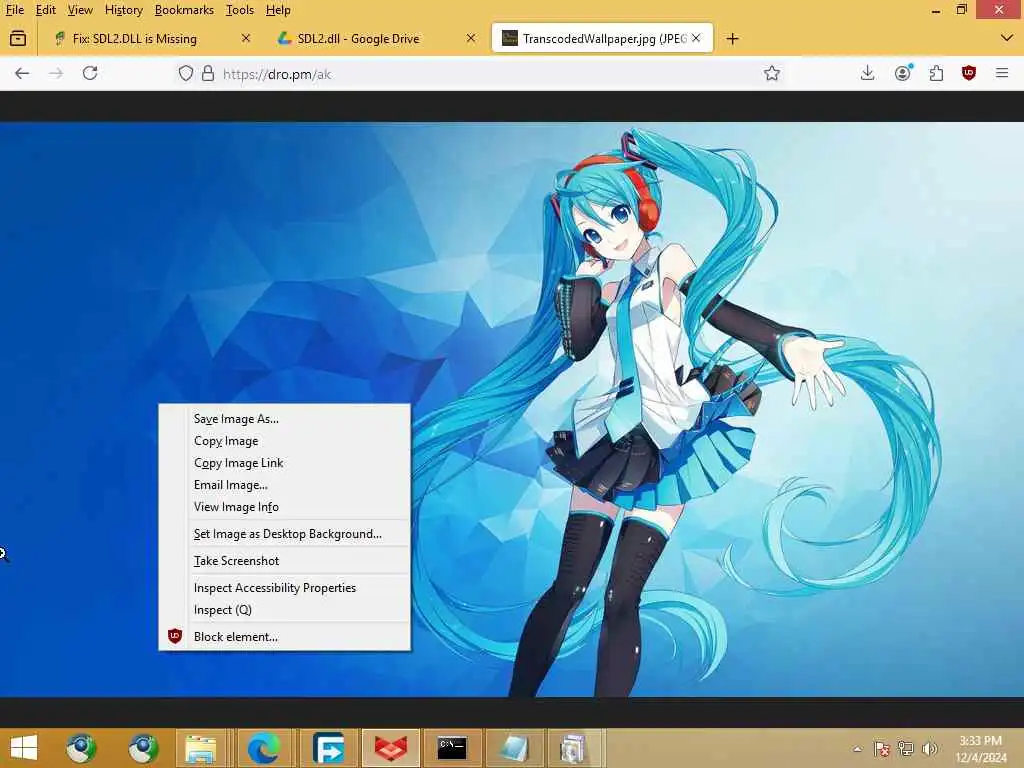Open the Downloads panel

(867, 73)
